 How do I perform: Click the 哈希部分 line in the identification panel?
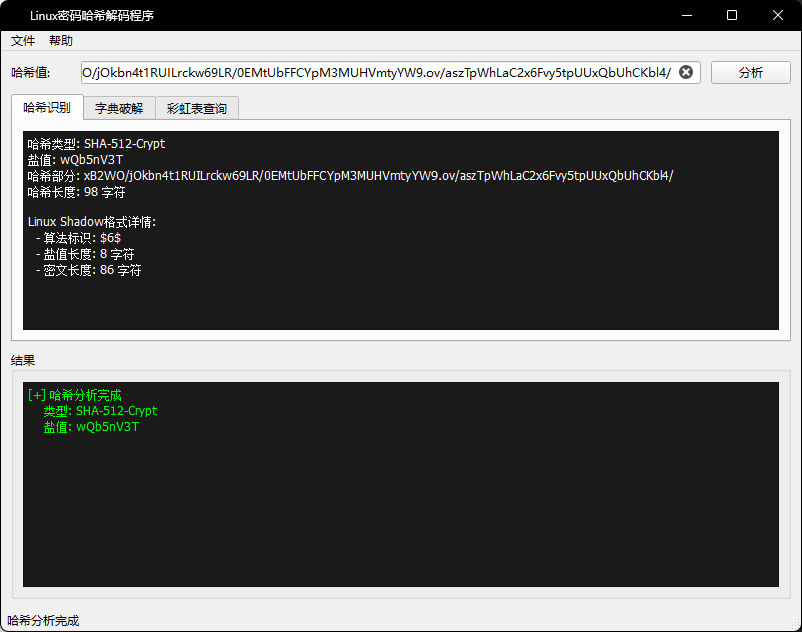pyautogui.click(x=350, y=176)
